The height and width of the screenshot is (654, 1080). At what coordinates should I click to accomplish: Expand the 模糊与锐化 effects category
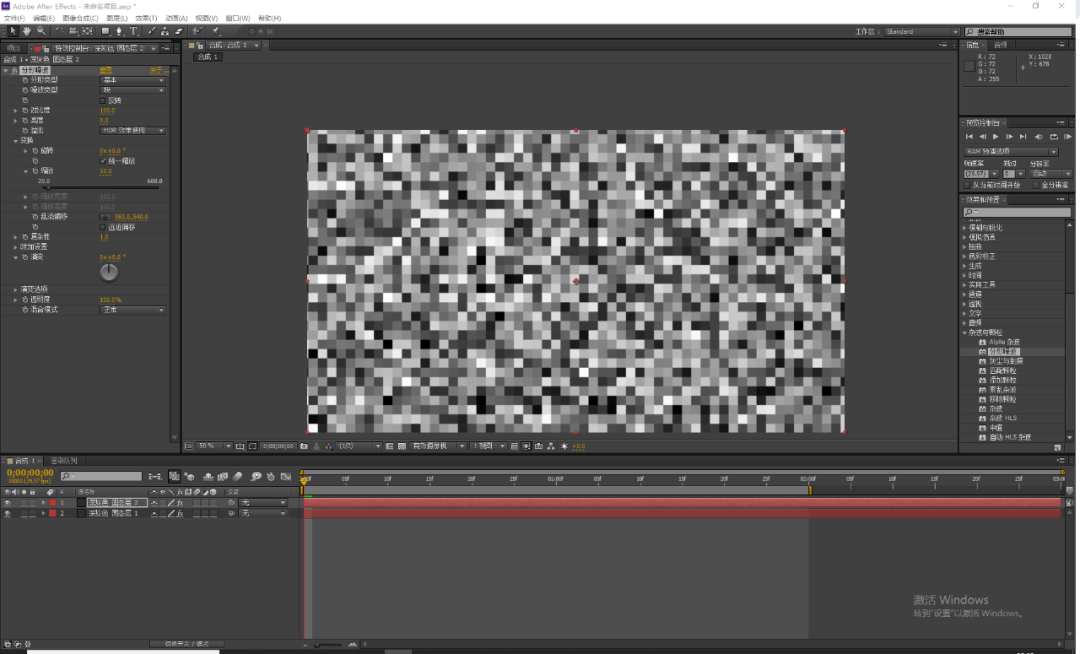click(965, 228)
